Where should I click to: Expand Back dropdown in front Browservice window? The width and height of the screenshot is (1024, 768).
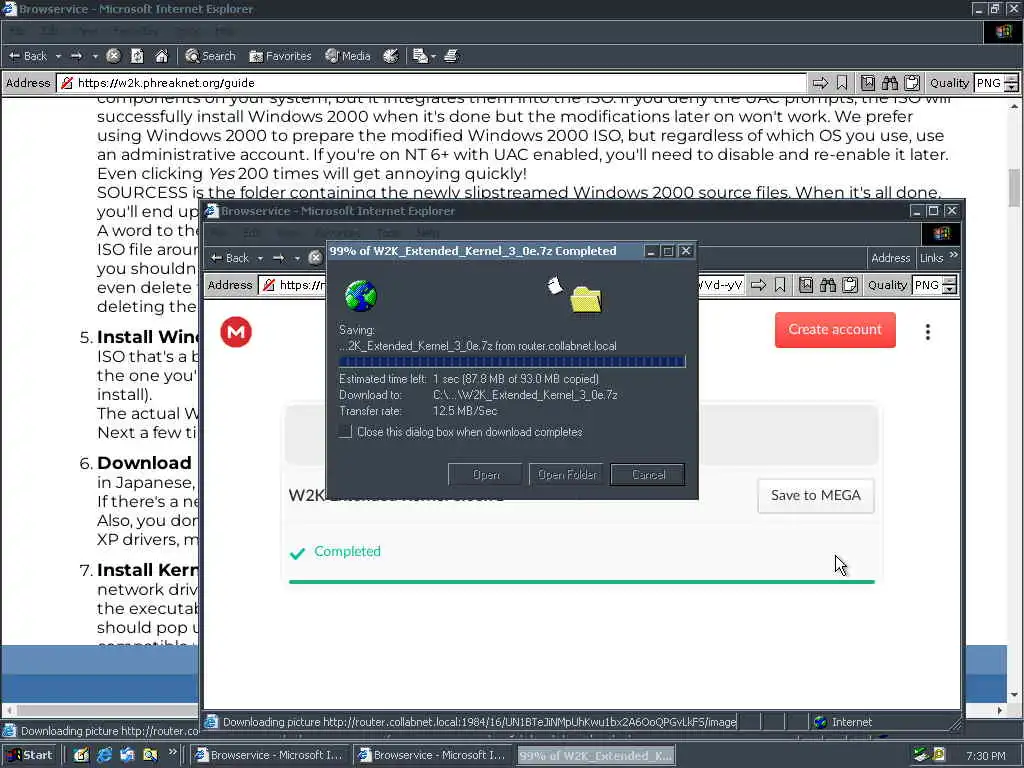[x=260, y=259]
